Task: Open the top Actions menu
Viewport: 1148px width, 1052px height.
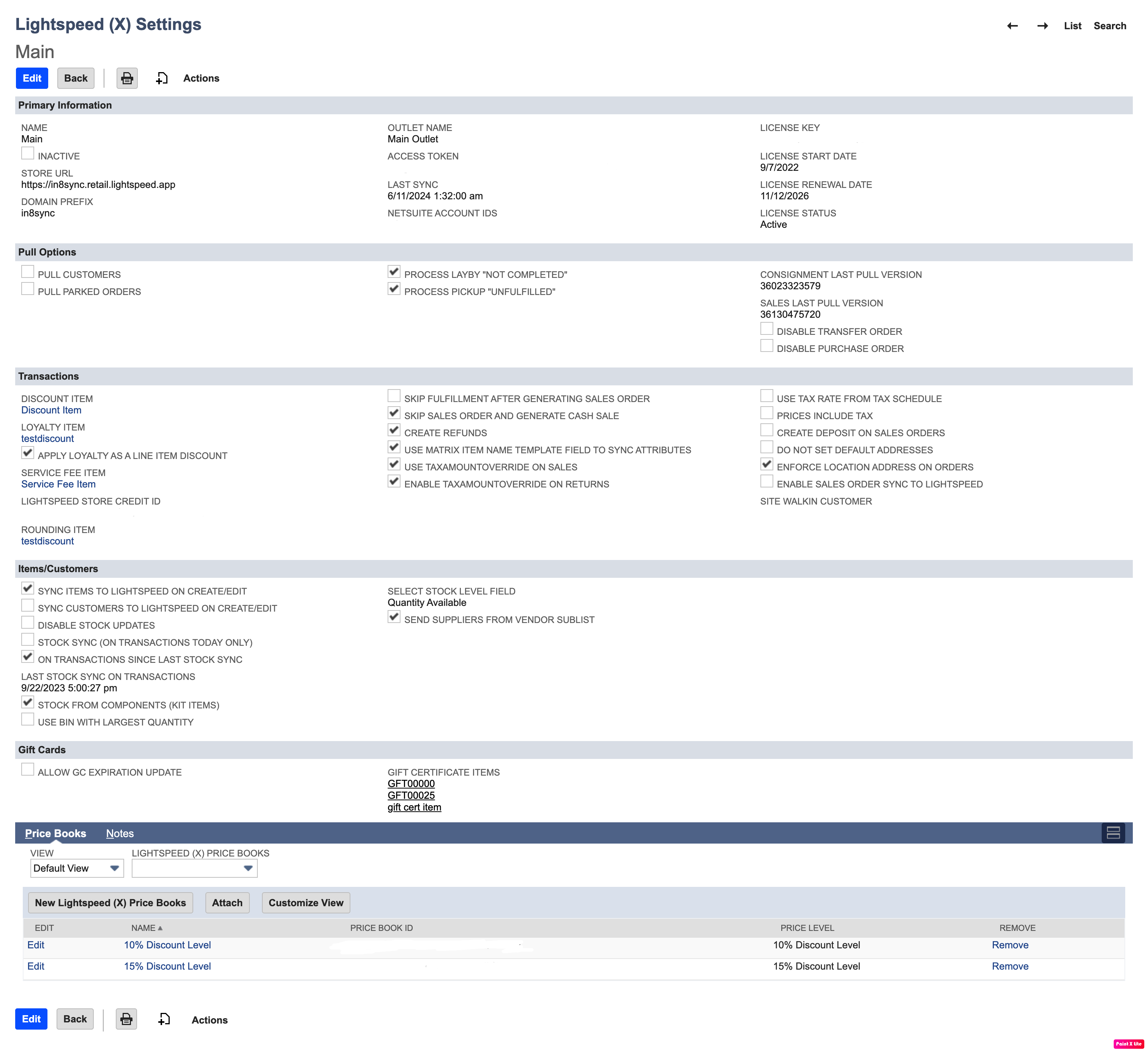Action: (201, 78)
